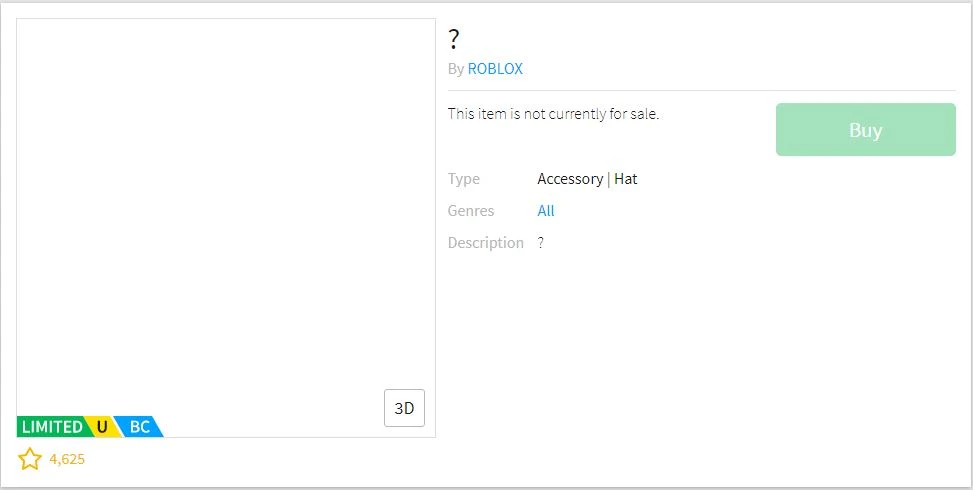The width and height of the screenshot is (973, 490).
Task: Select the Accessory type text
Action: point(570,179)
